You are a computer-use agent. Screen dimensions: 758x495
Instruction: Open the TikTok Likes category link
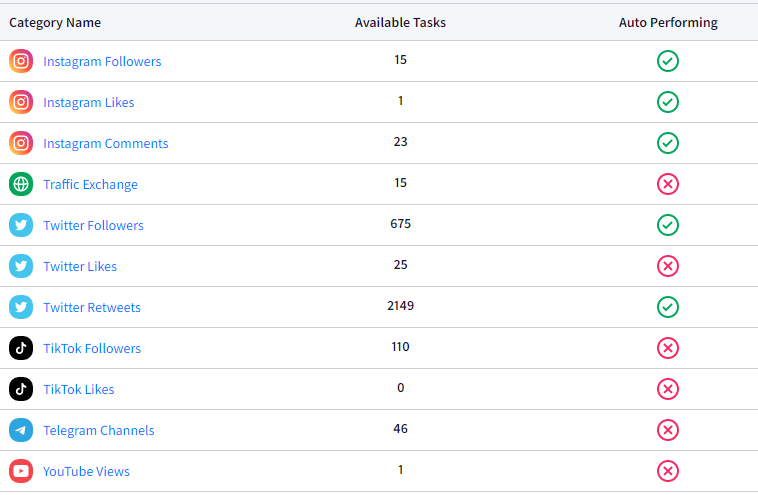pyautogui.click(x=79, y=390)
